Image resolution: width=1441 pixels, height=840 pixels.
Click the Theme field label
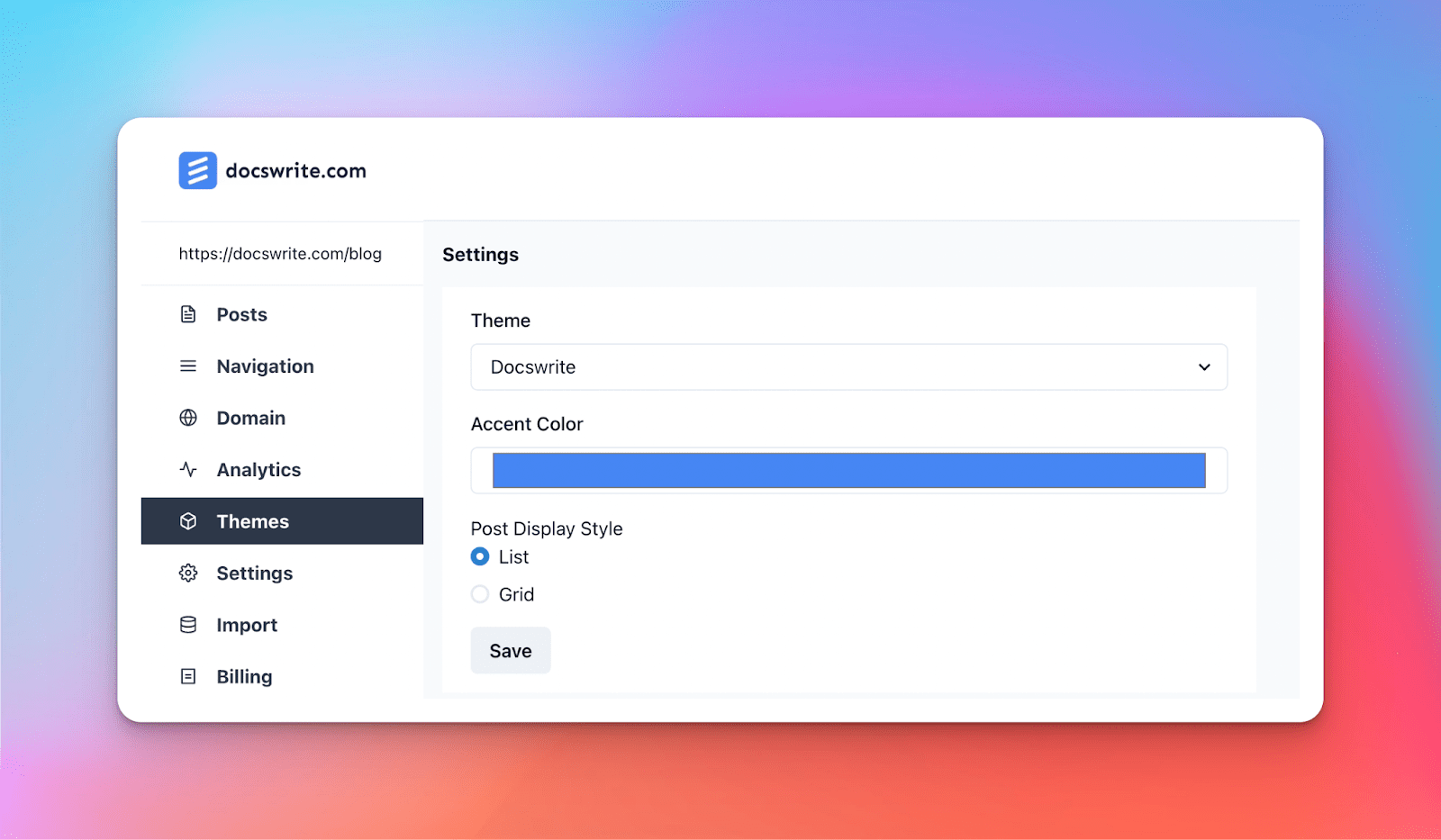click(x=501, y=321)
